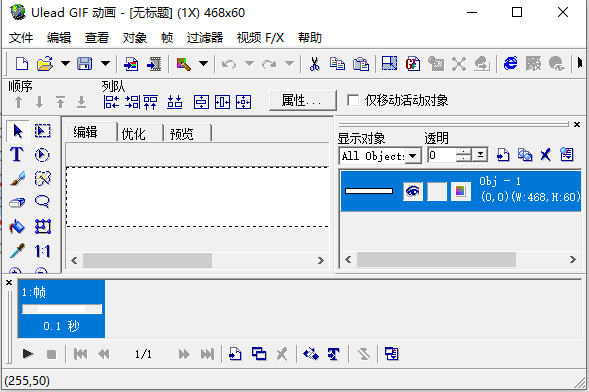The height and width of the screenshot is (392, 589).
Task: Open the 文件 menu
Action: coord(21,38)
